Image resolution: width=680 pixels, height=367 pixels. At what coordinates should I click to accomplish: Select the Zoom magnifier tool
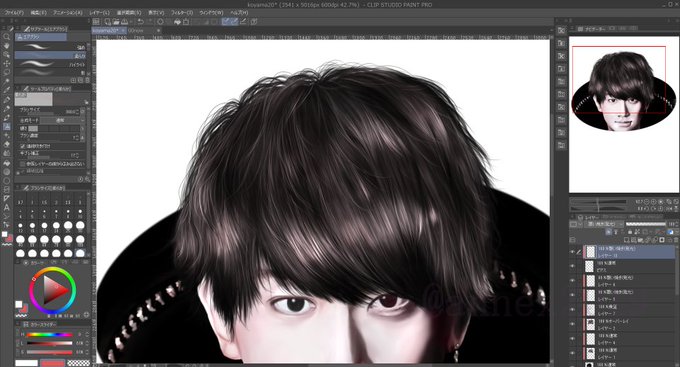point(7,37)
